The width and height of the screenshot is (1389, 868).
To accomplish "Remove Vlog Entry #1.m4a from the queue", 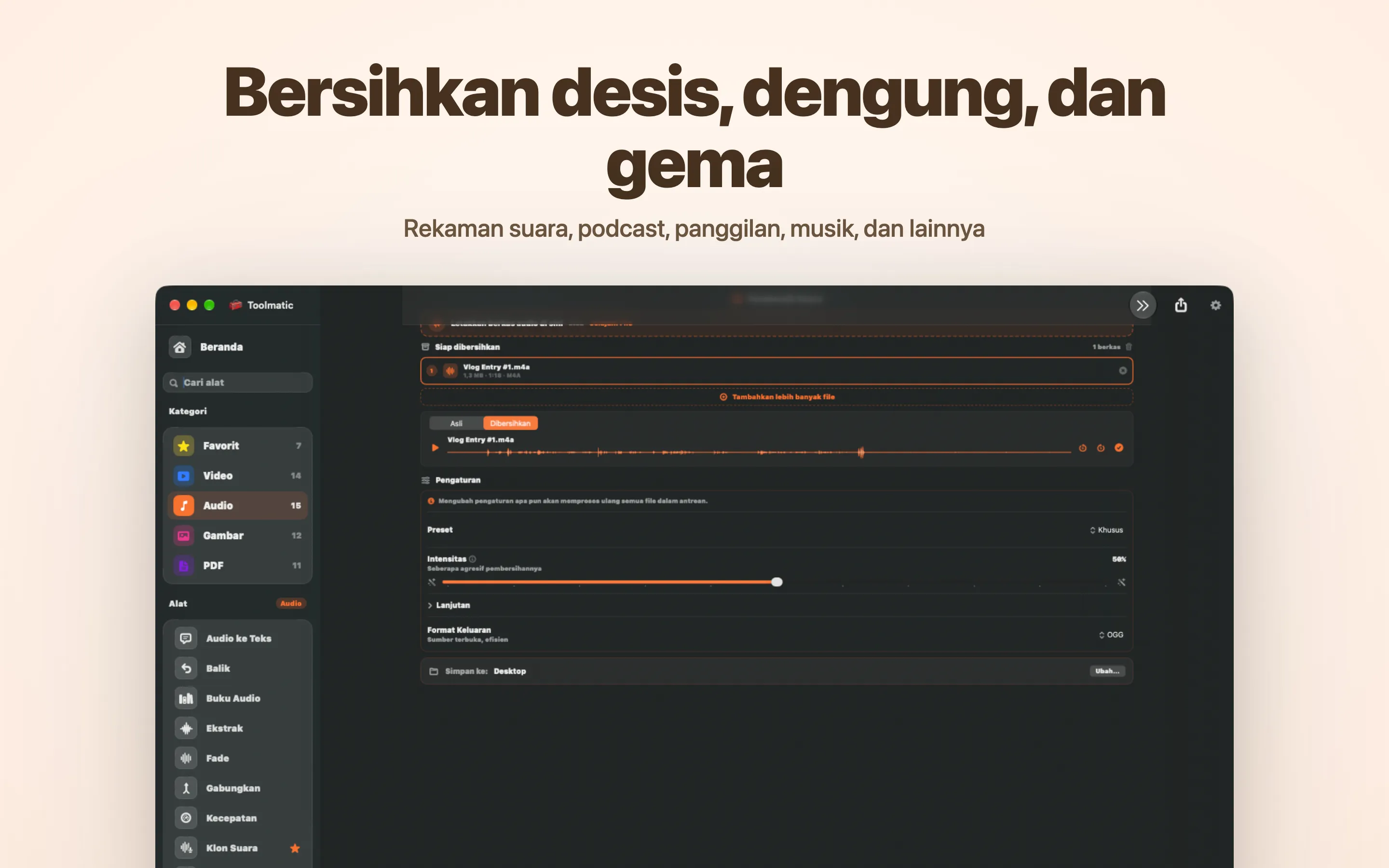I will tap(1123, 371).
